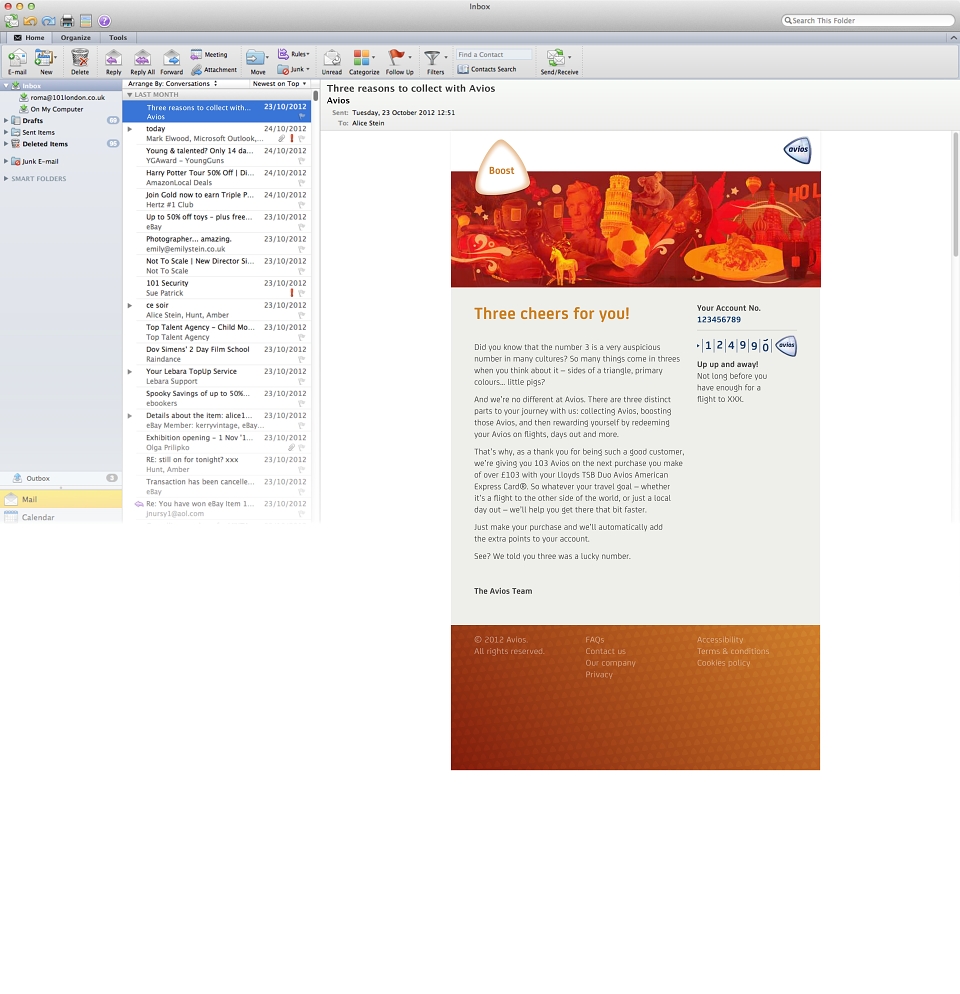Select the Deleted Items folder
This screenshot has width=960, height=994.
coord(44,144)
